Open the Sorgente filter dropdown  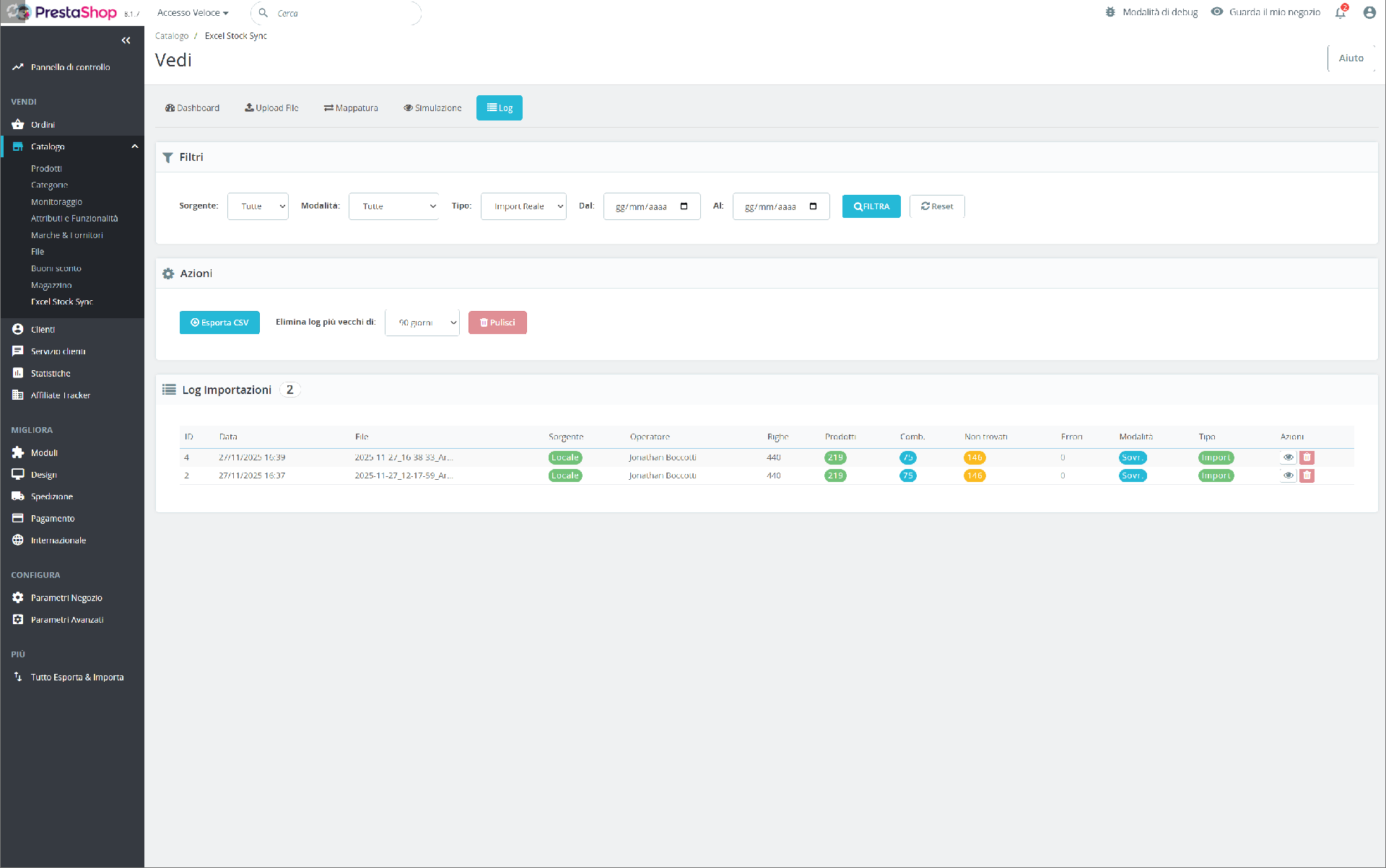258,206
